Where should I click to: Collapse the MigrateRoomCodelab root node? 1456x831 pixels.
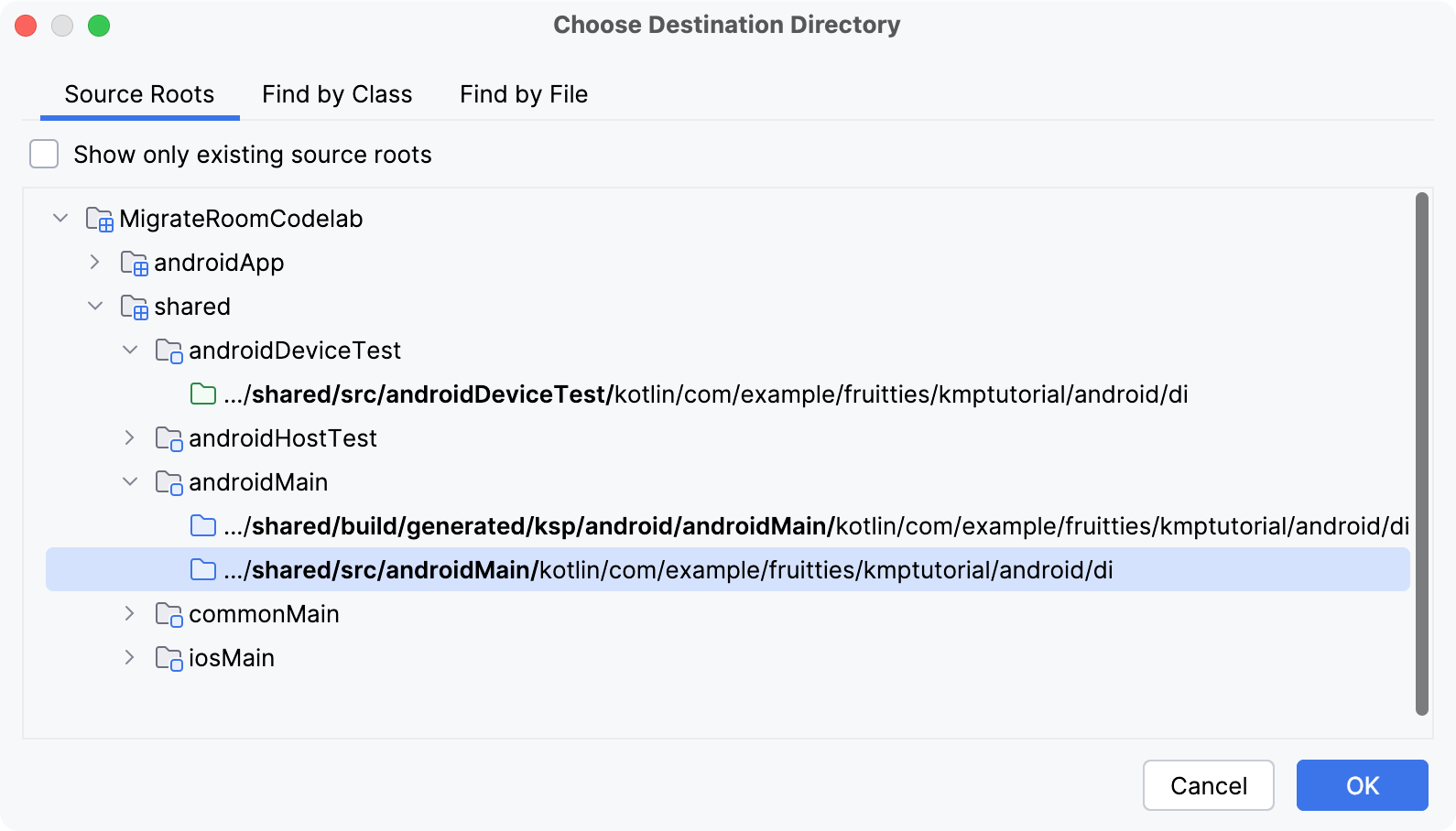tap(60, 219)
